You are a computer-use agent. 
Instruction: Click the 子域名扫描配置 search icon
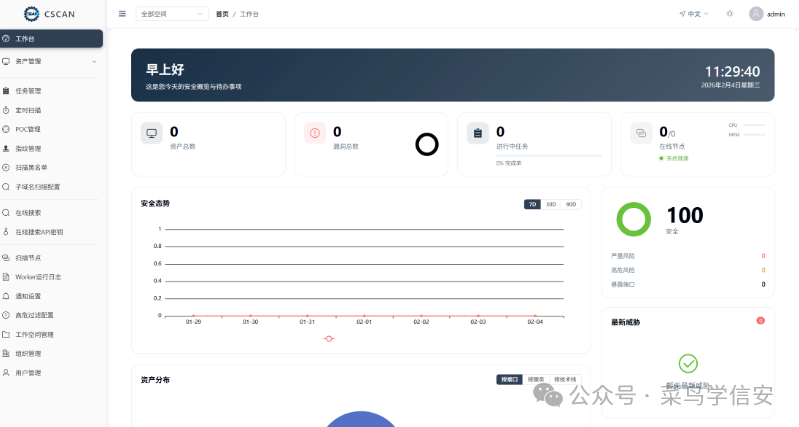tap(6, 187)
